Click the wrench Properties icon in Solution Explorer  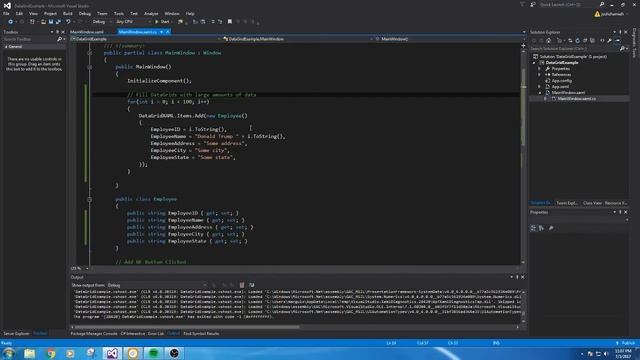click(x=609, y=41)
